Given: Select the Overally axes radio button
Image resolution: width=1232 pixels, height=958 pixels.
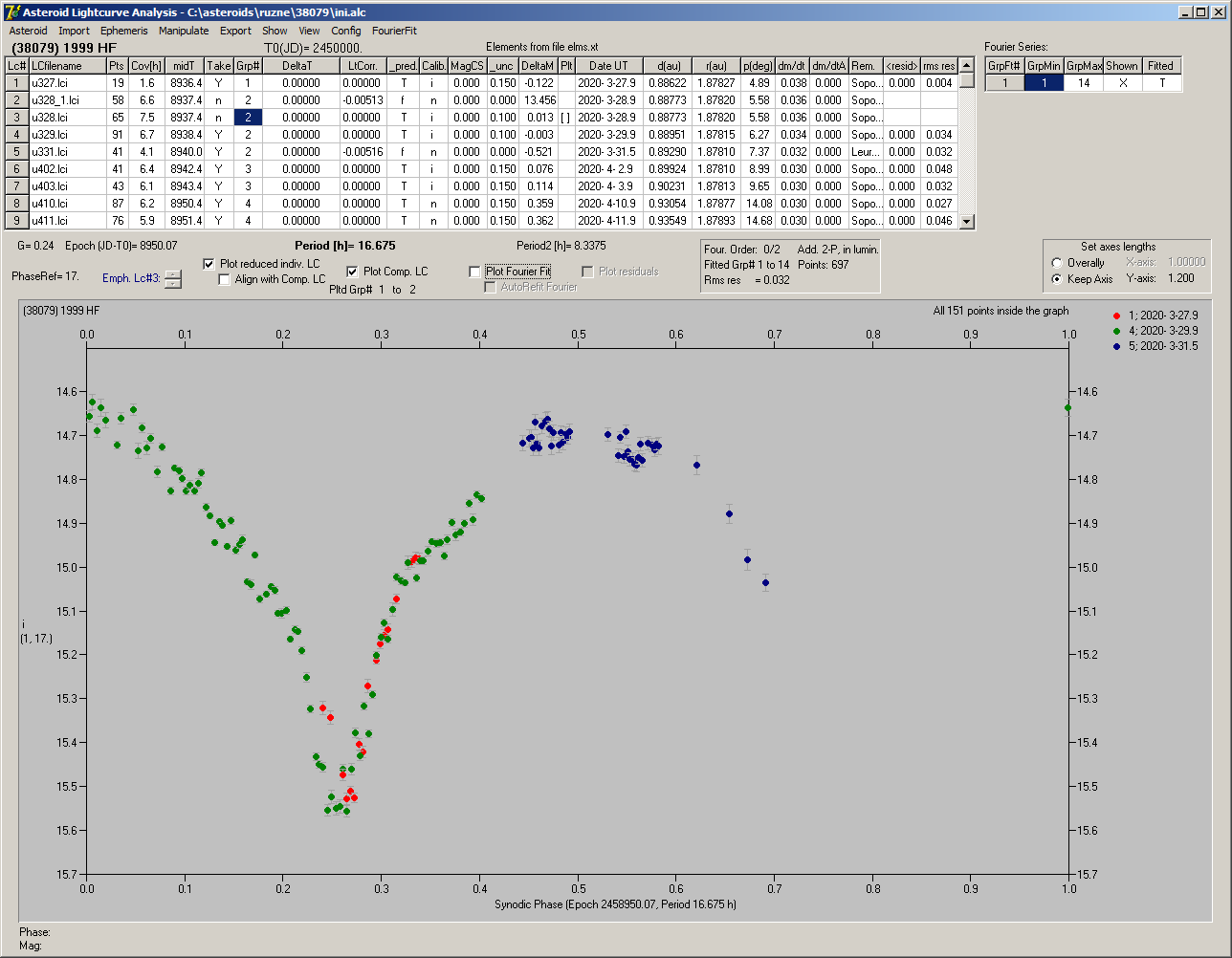Looking at the screenshot, I should (x=1056, y=263).
